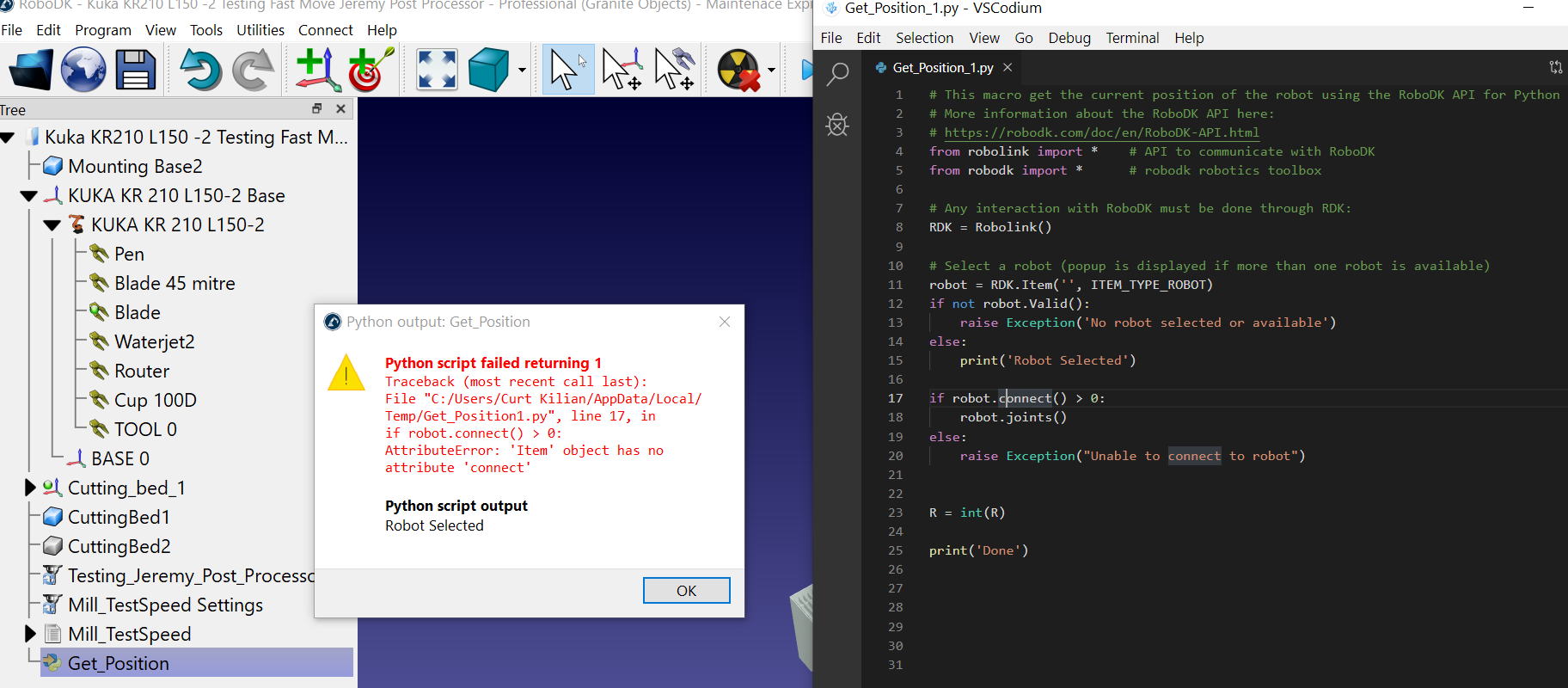Close the Get_Position_1.py editor tab
This screenshot has width=1568, height=688.
[1008, 68]
